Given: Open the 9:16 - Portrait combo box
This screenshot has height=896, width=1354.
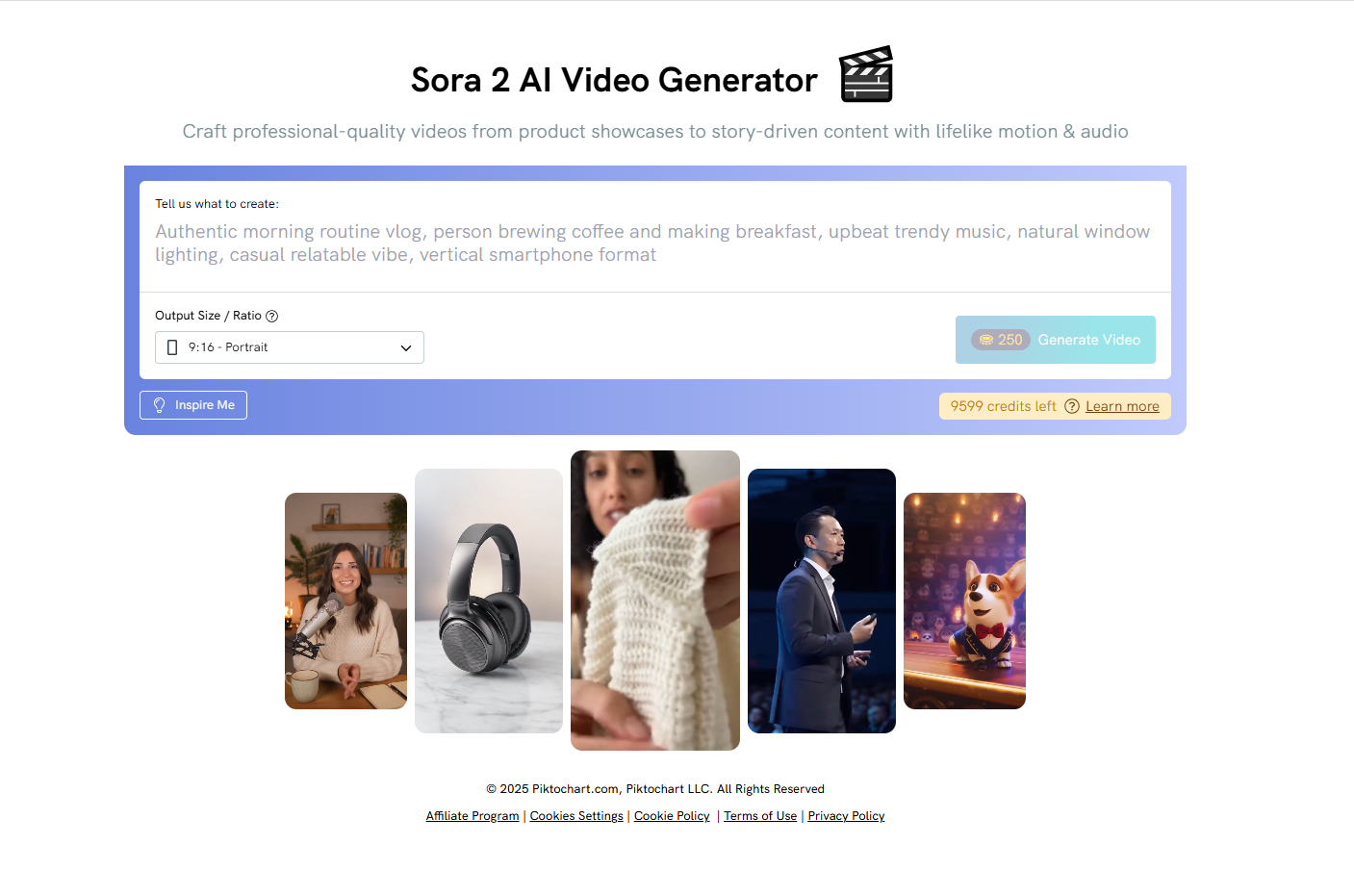Looking at the screenshot, I should click(x=290, y=347).
